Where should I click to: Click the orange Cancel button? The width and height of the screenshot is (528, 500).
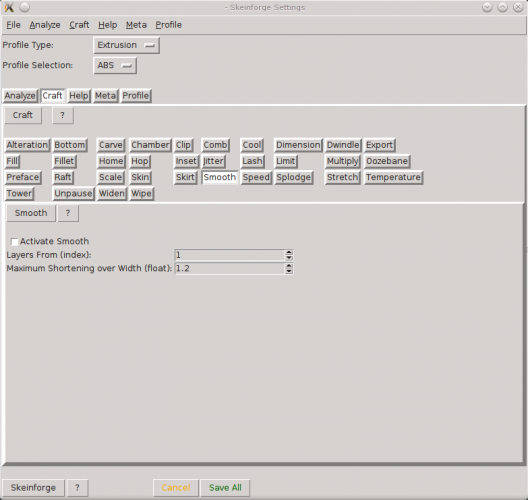176,488
